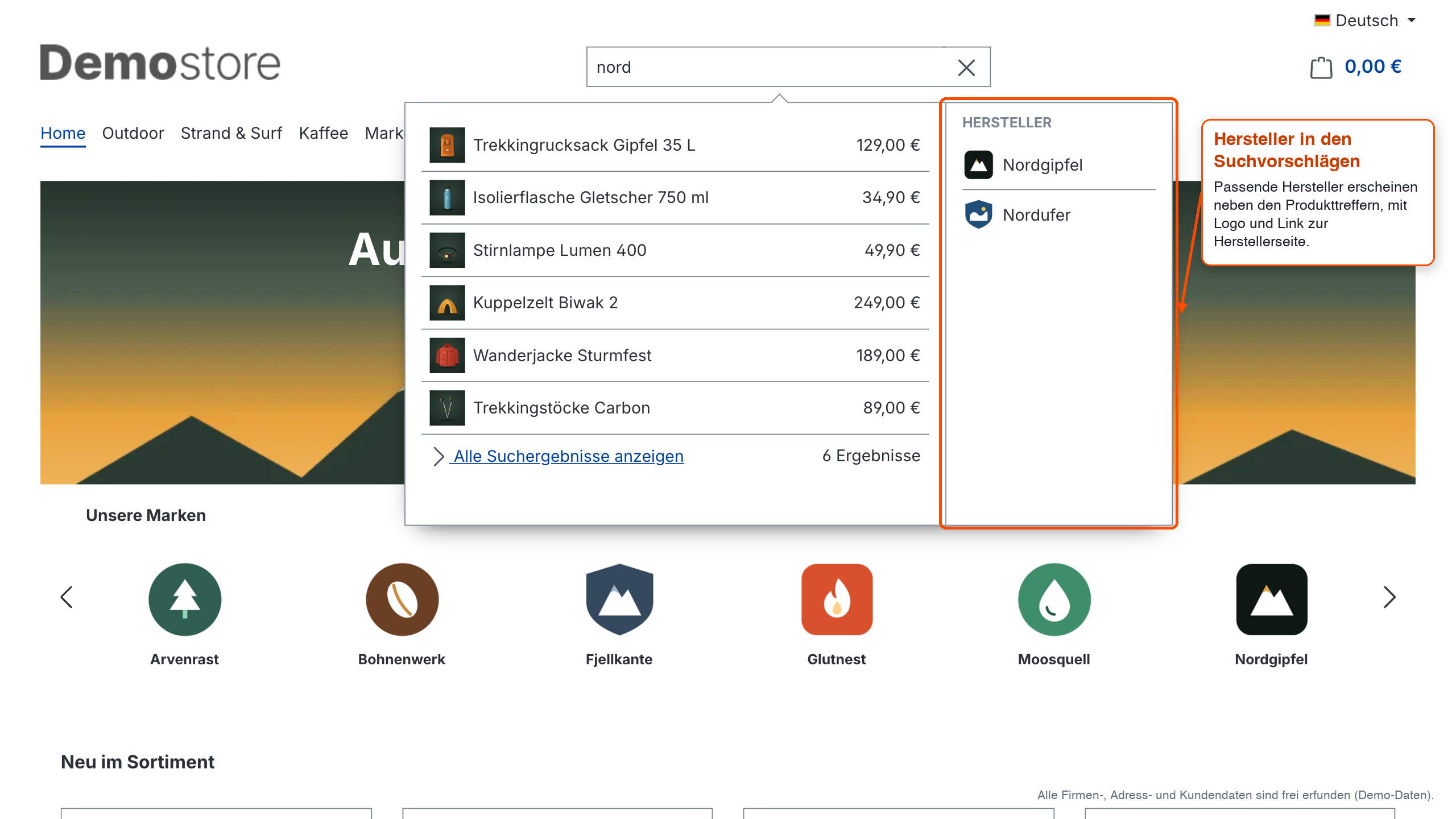Click the Wanderjacke Sturmfest jacket thumbnail

pos(447,355)
